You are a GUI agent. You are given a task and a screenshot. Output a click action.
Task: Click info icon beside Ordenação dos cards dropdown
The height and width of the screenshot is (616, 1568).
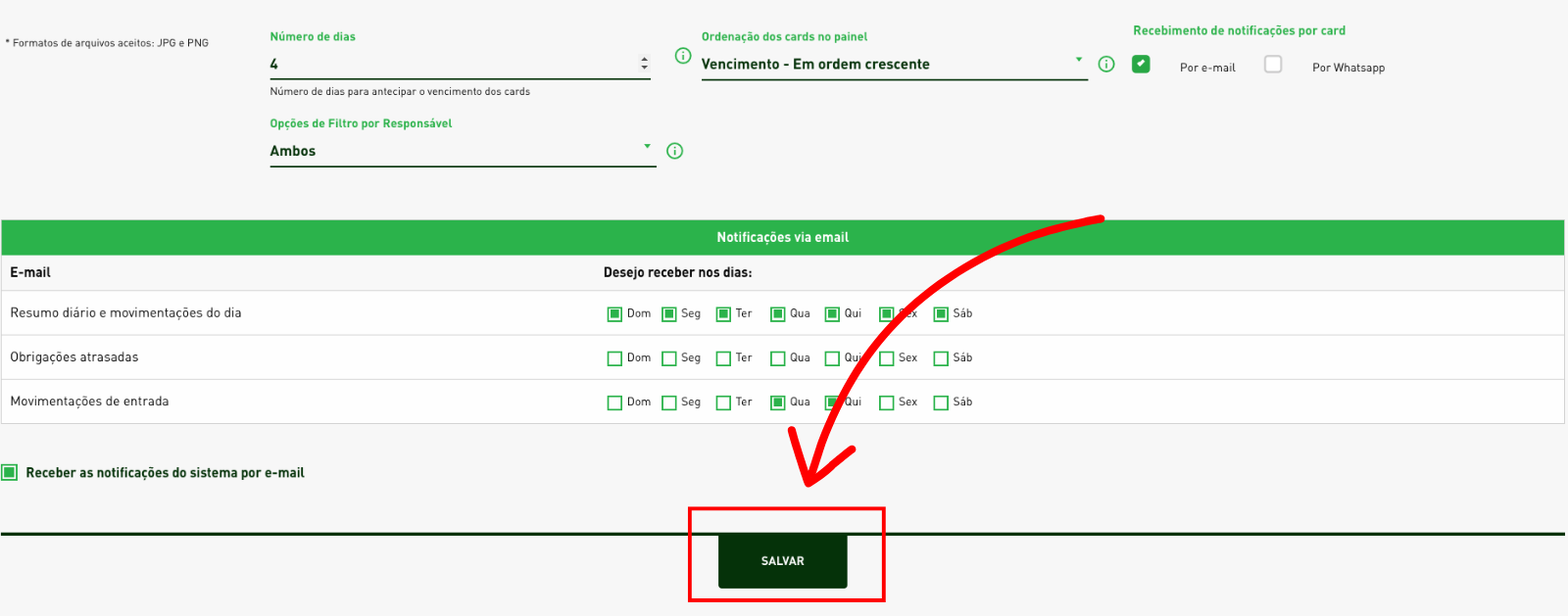tap(1106, 64)
